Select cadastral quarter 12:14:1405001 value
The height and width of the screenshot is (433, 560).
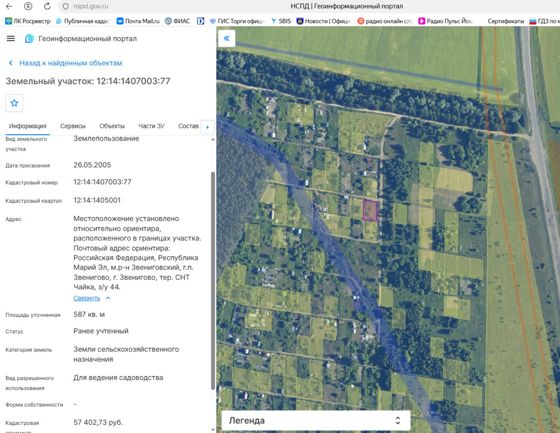coord(97,200)
